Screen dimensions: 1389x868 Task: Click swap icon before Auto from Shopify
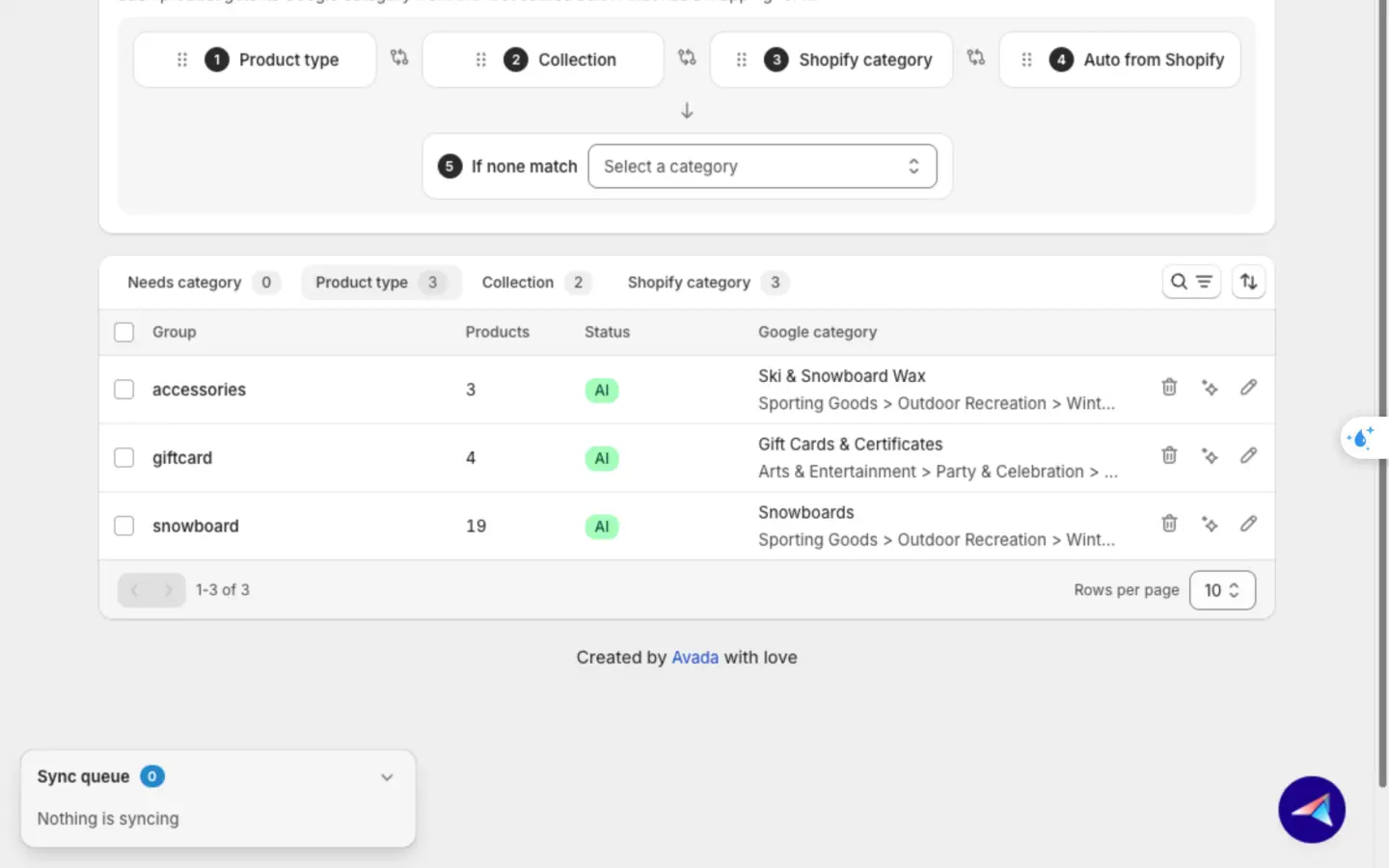[x=976, y=58]
